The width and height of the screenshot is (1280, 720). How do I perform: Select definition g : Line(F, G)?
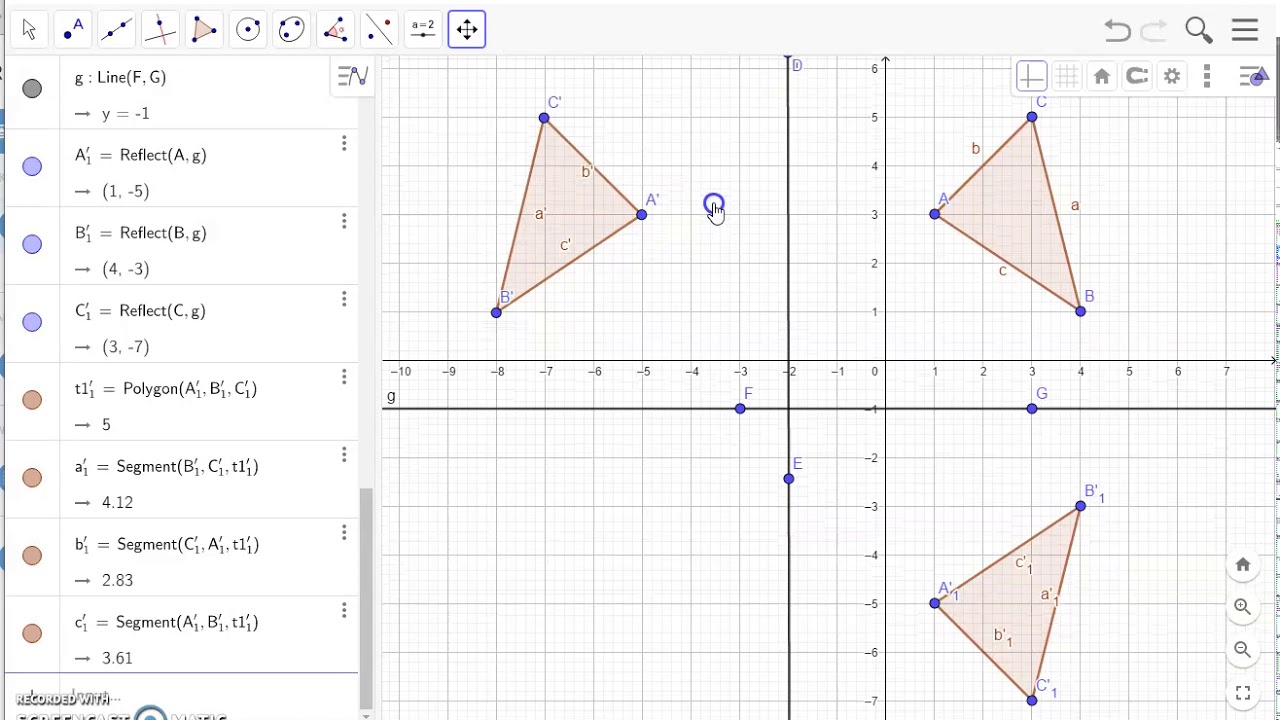point(120,77)
